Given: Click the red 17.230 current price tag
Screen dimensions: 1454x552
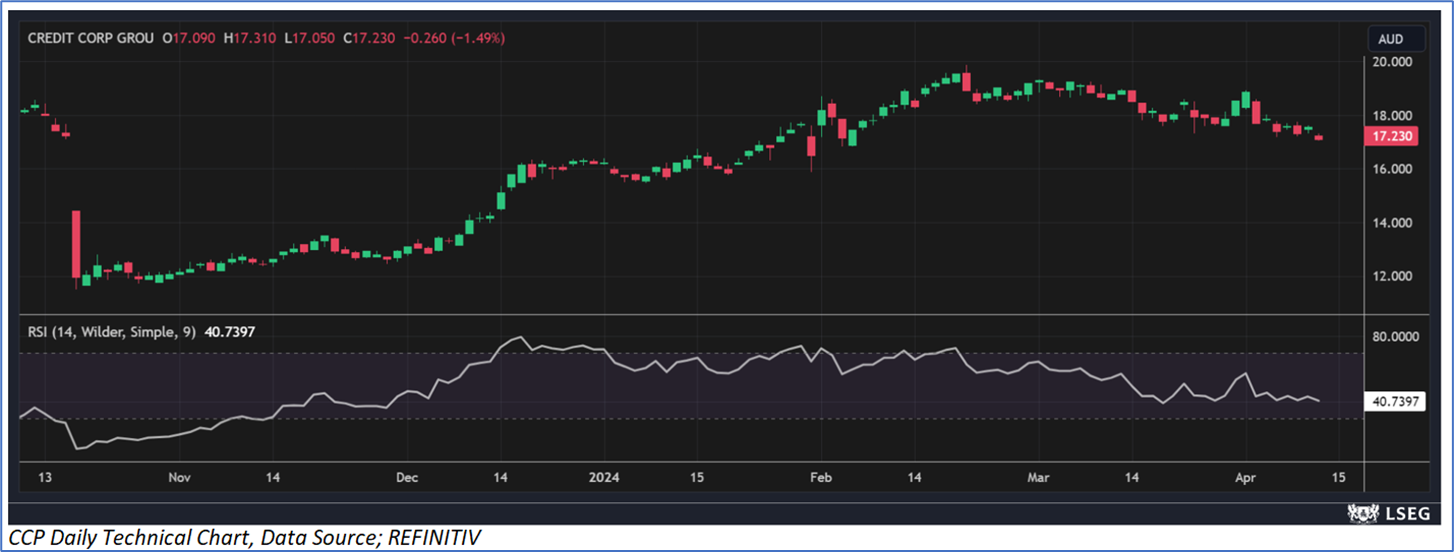Looking at the screenshot, I should pos(1393,136).
